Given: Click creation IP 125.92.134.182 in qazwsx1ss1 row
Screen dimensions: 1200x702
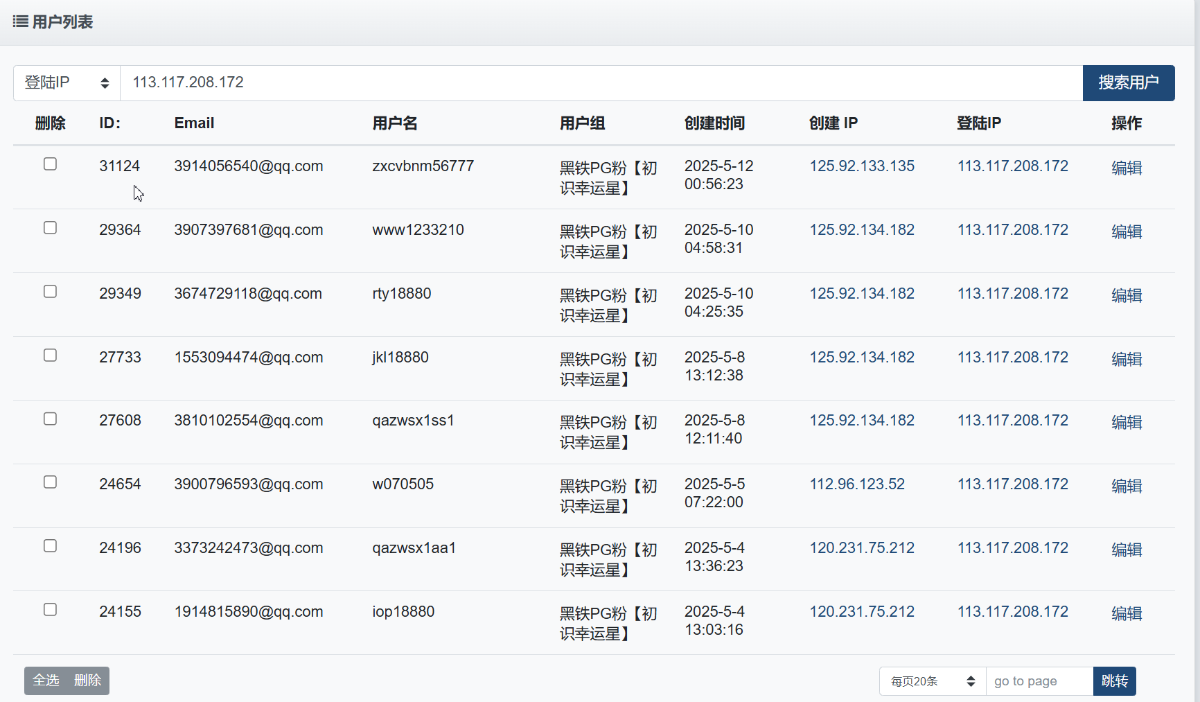Looking at the screenshot, I should (x=862, y=421).
